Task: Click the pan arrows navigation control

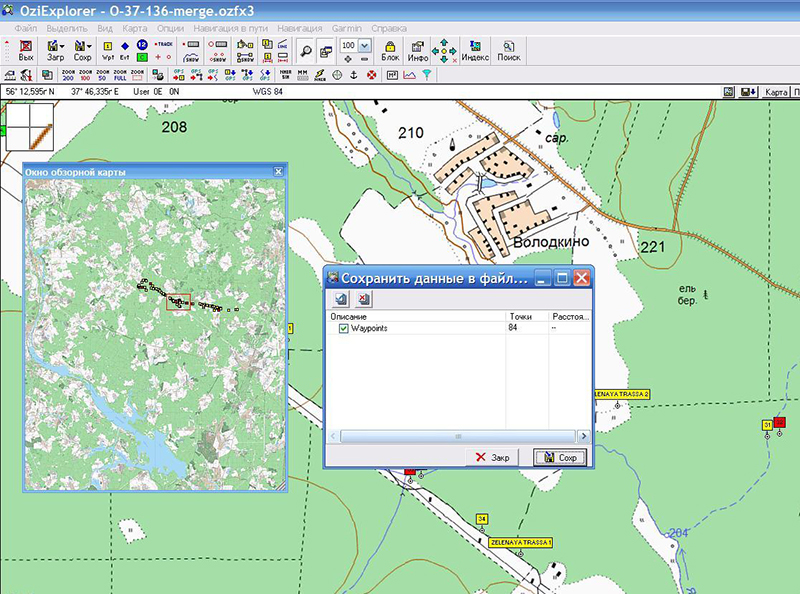Action: click(444, 51)
